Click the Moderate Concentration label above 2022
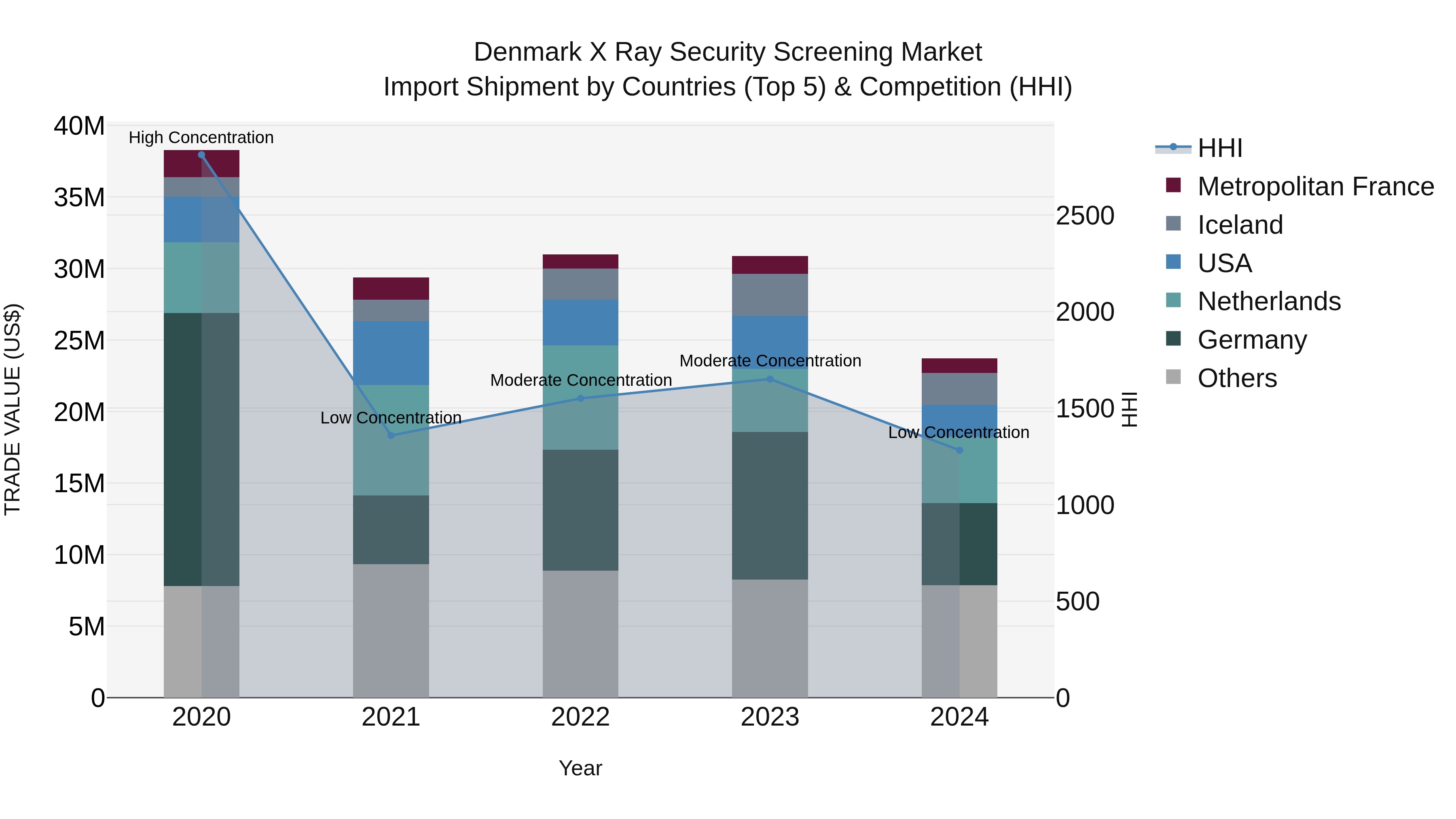This screenshot has width=1456, height=819. pyautogui.click(x=581, y=381)
